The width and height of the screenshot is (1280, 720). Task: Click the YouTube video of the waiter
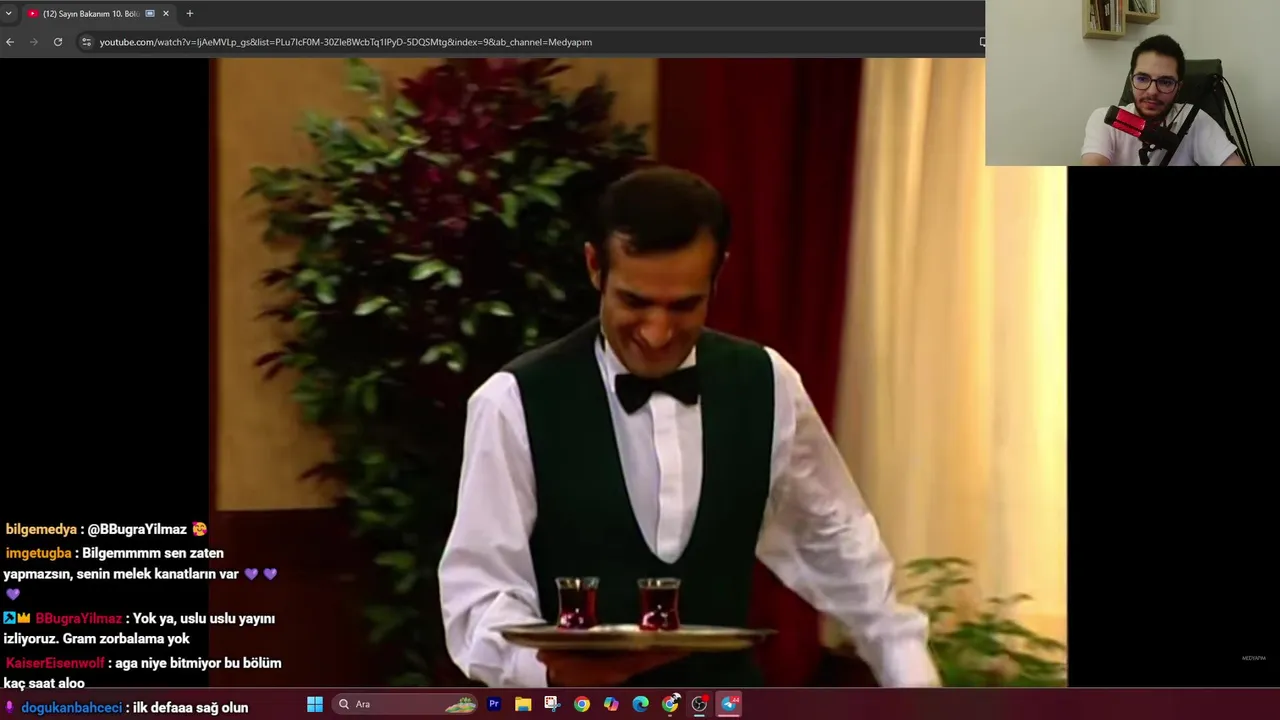coord(637,372)
